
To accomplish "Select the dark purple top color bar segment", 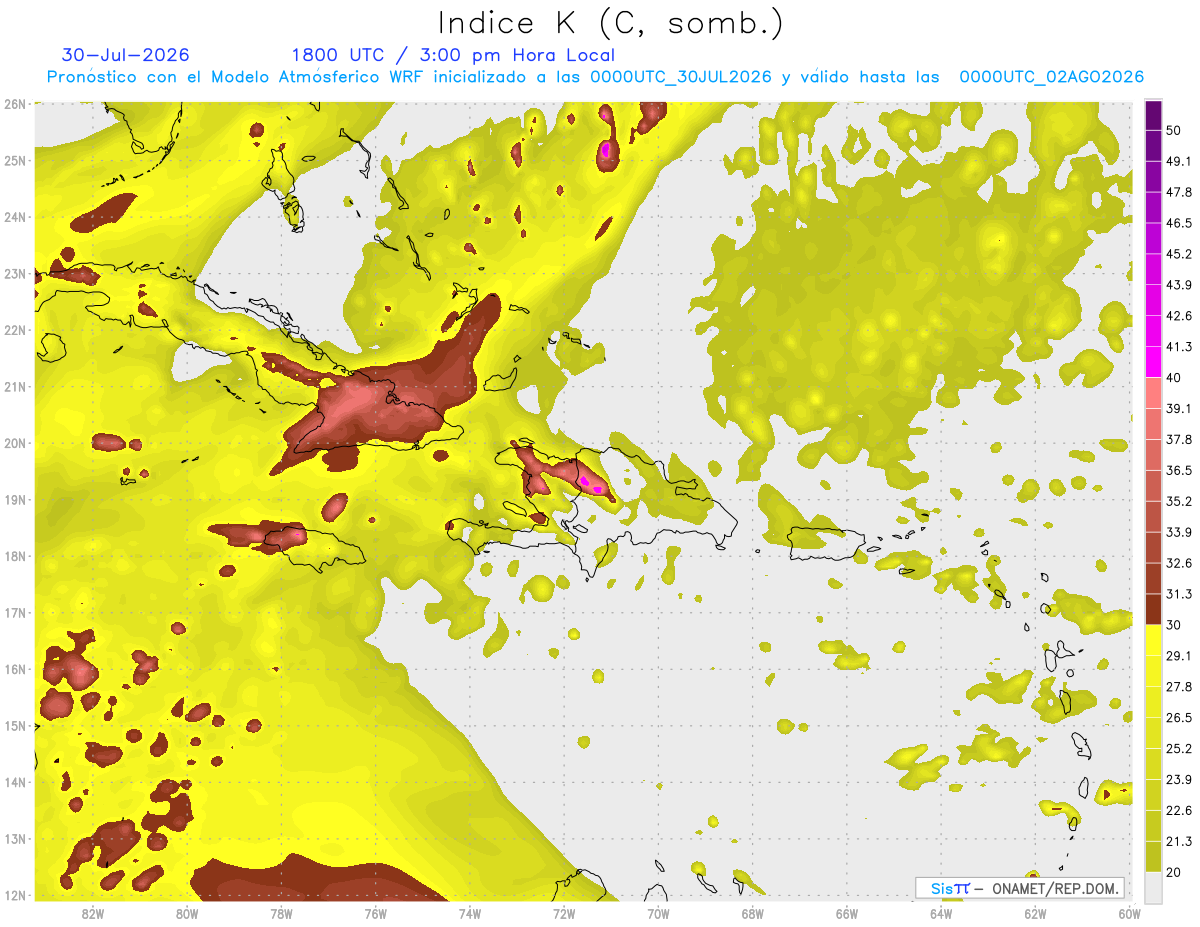I will coord(1153,117).
